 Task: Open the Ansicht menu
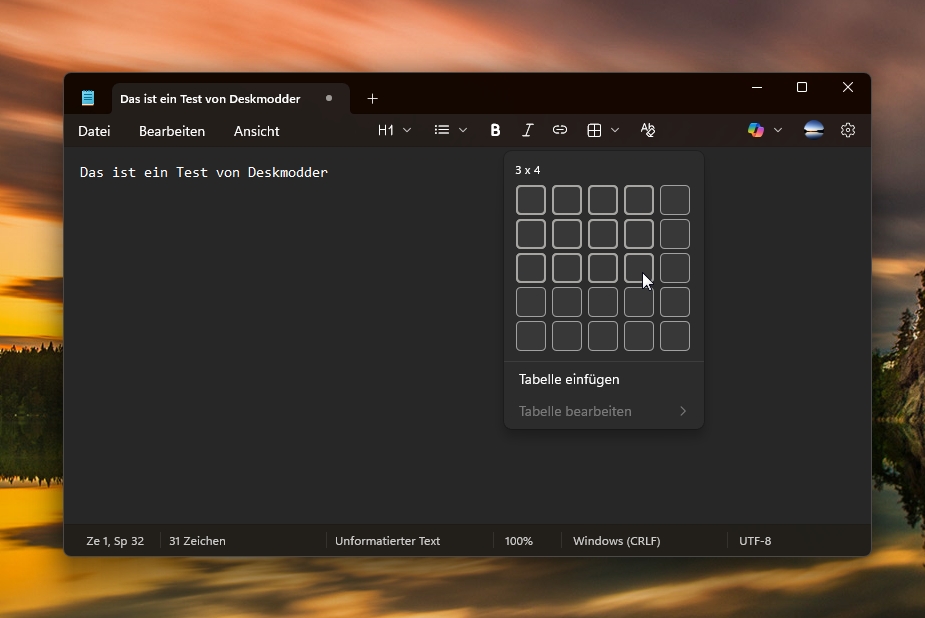pyautogui.click(x=256, y=131)
